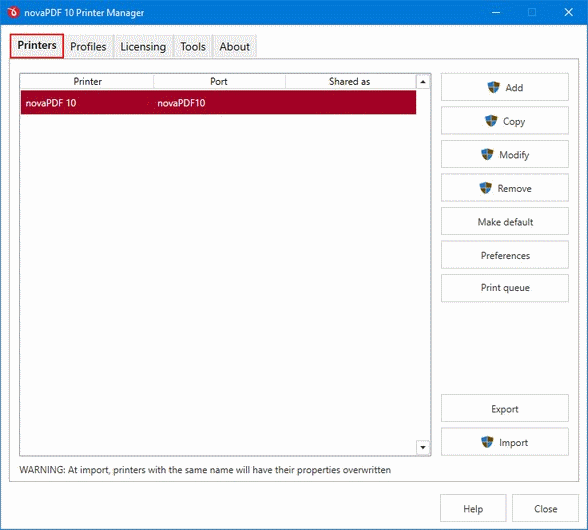The height and width of the screenshot is (530, 588).
Task: Modify the selected printer
Action: point(505,154)
